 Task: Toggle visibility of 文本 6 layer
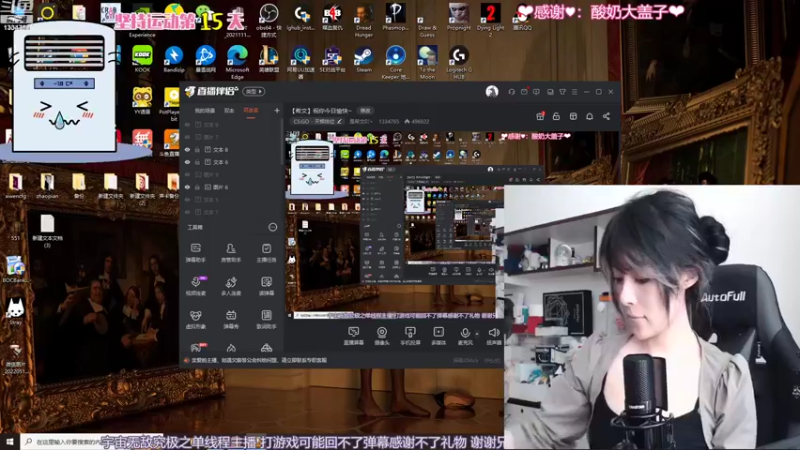tap(187, 162)
